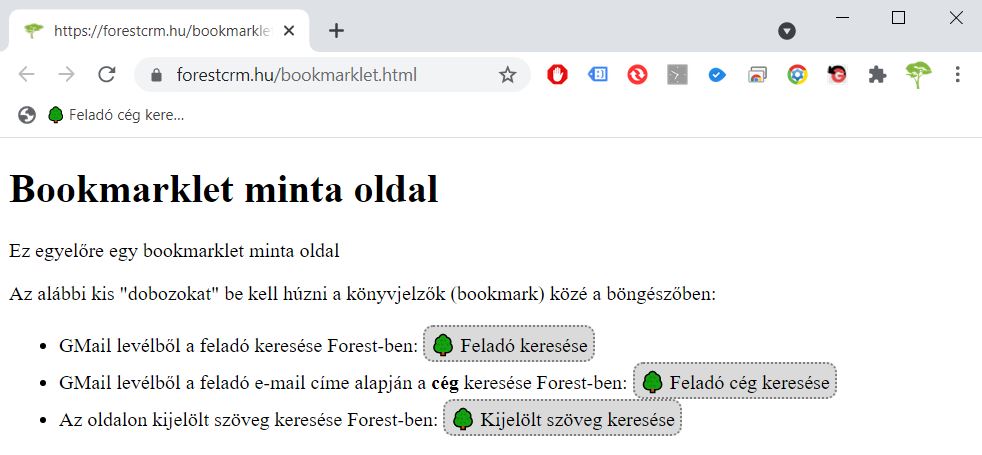
Task: Click the 'Feladó cég keresése' bookmarklet button
Action: coord(735,382)
